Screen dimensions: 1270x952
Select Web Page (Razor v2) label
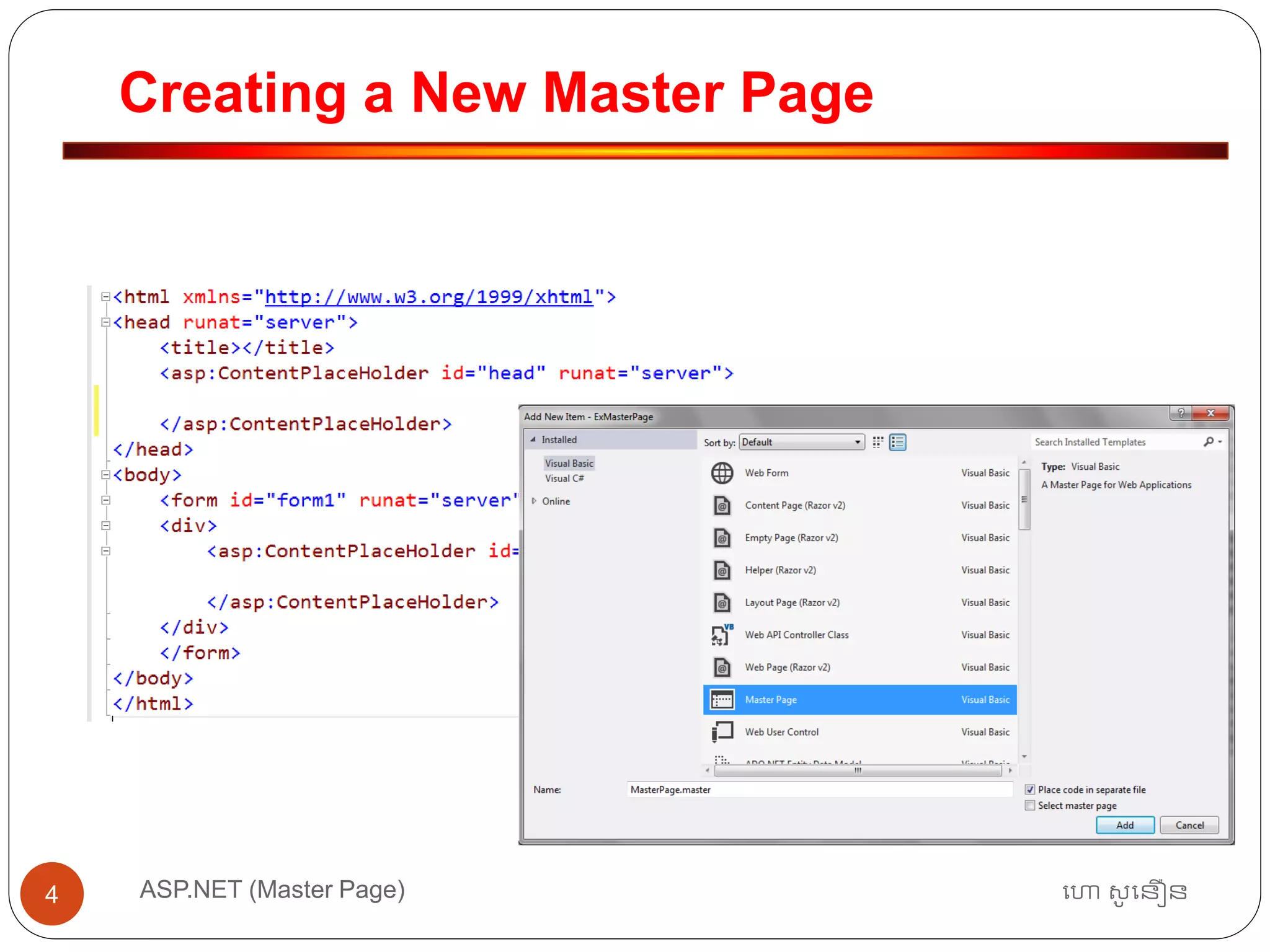pyautogui.click(x=788, y=668)
